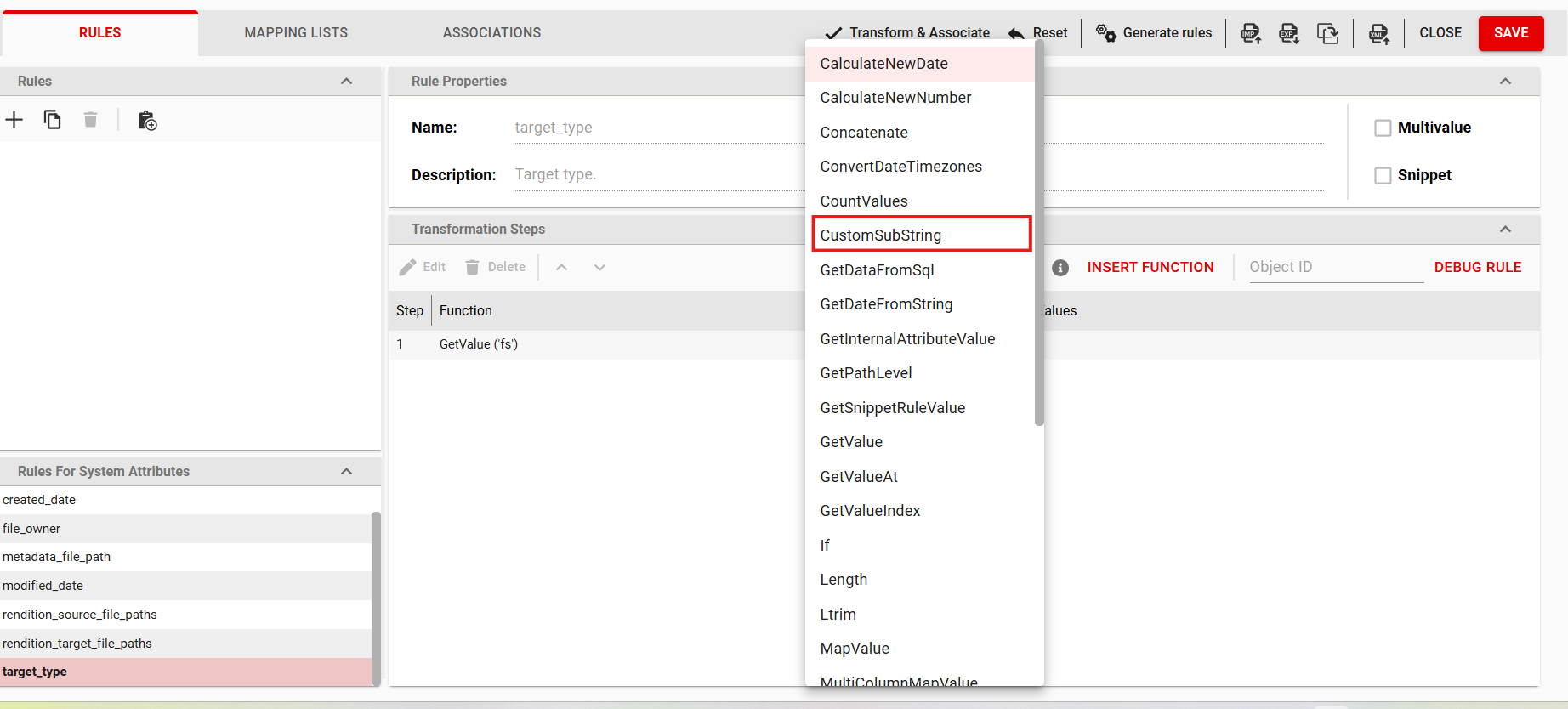This screenshot has height=709, width=1568.
Task: Choose ConvertDateTimezones function
Action: click(x=920, y=167)
